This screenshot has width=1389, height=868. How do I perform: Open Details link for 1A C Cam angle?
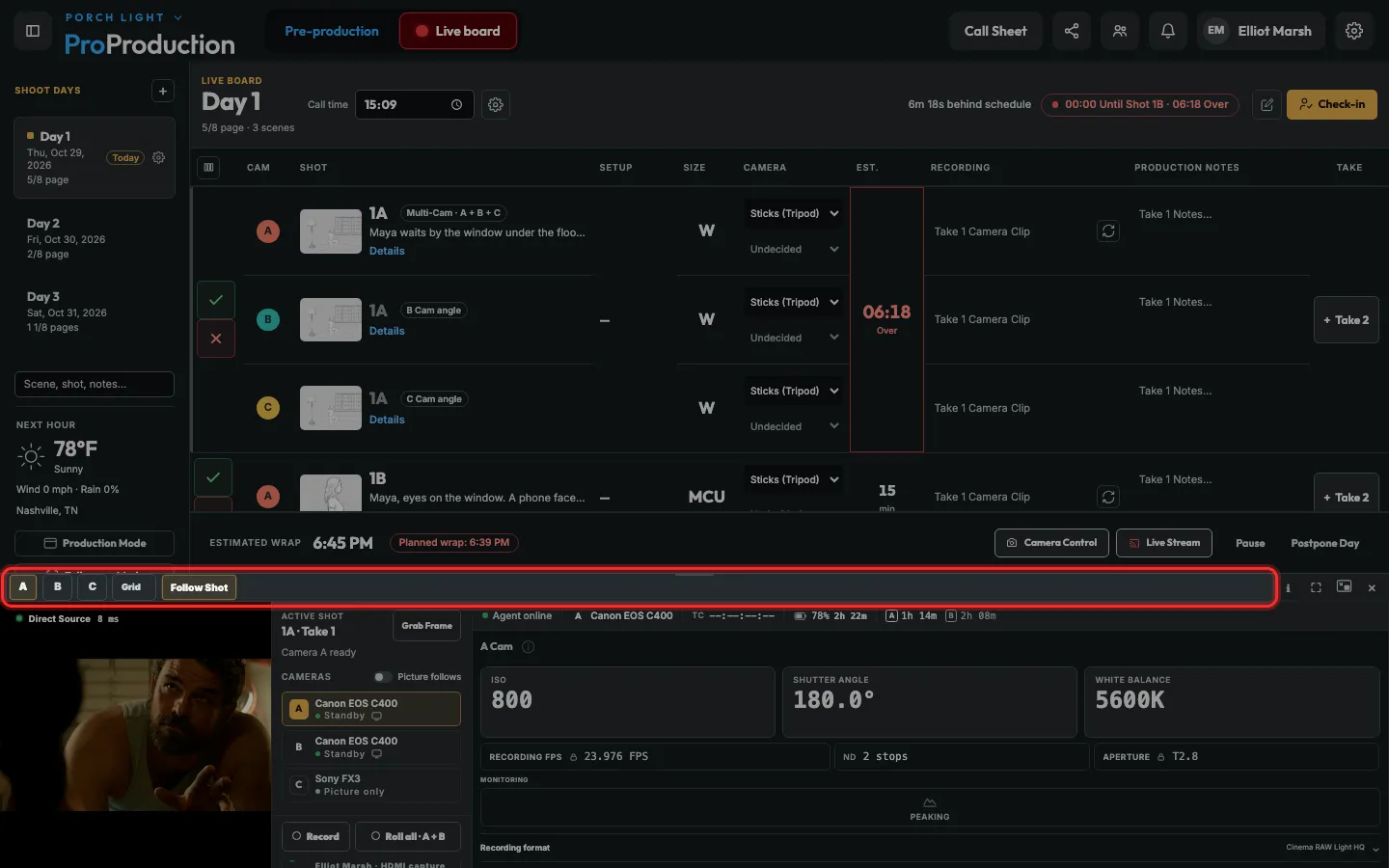point(387,420)
